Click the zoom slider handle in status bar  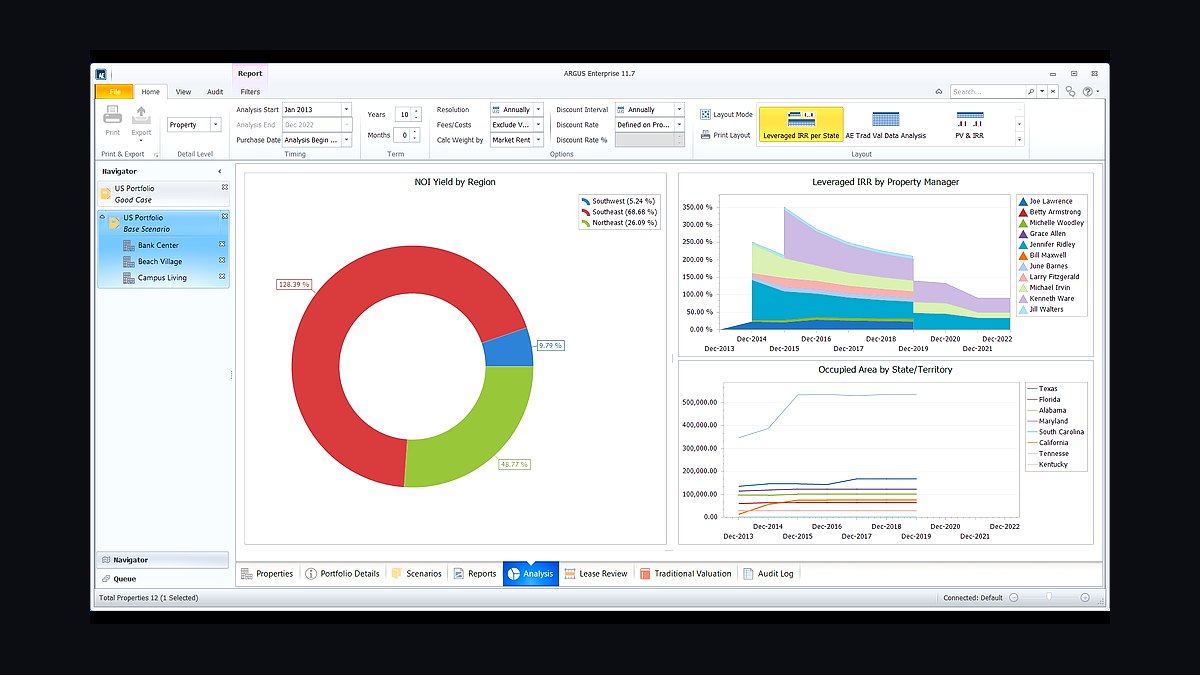1048,597
